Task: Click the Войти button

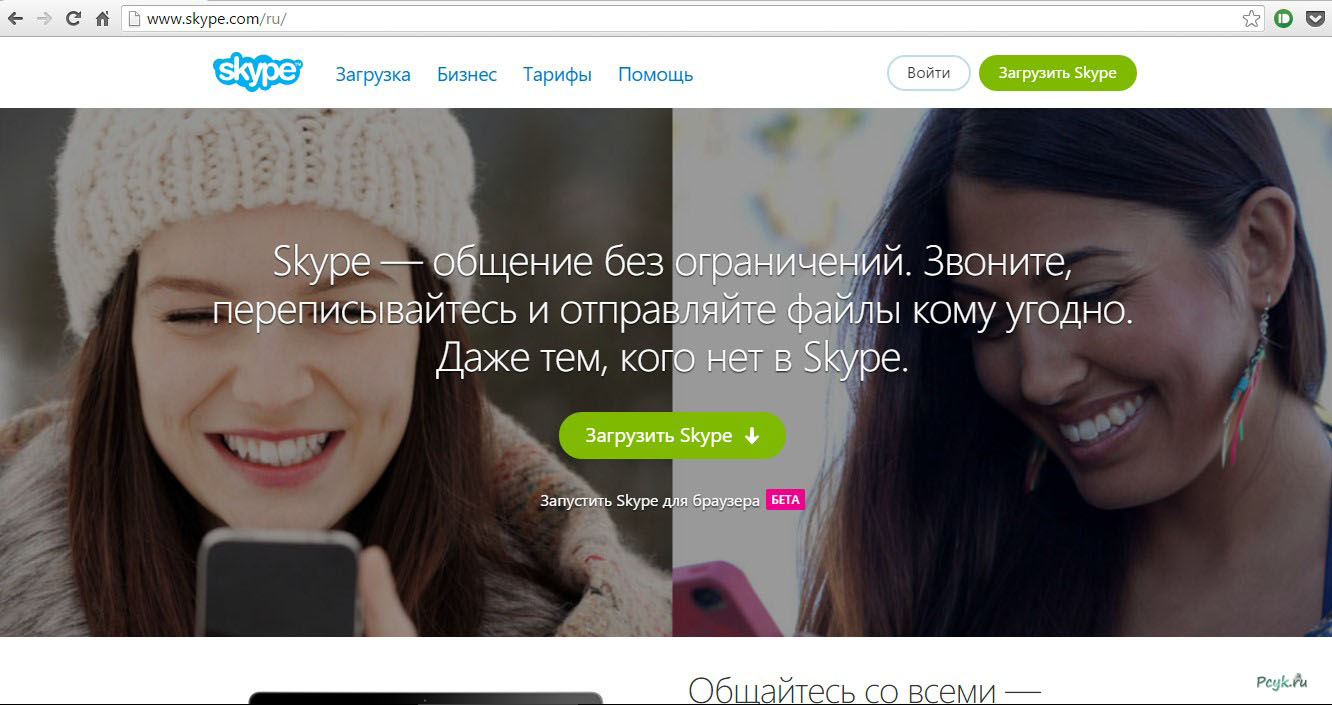Action: coord(927,72)
